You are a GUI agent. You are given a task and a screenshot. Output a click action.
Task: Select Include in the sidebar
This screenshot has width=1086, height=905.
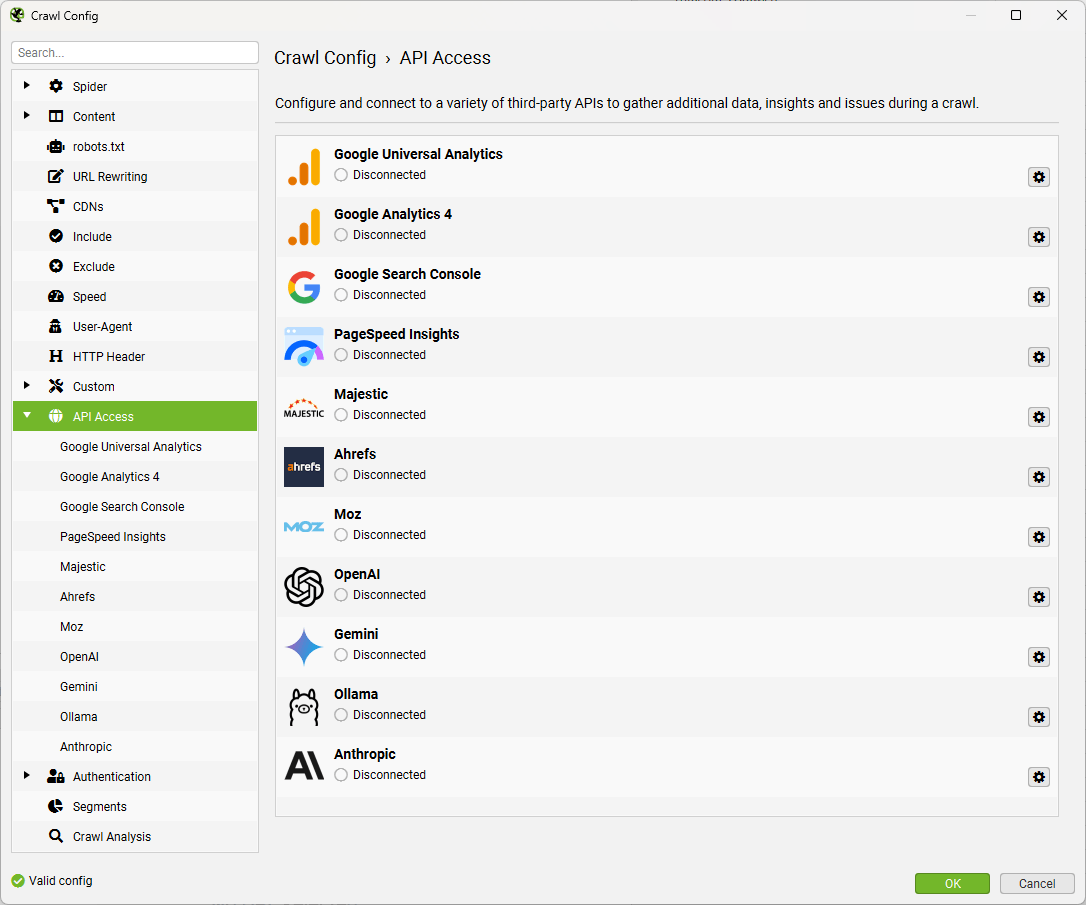135,237
